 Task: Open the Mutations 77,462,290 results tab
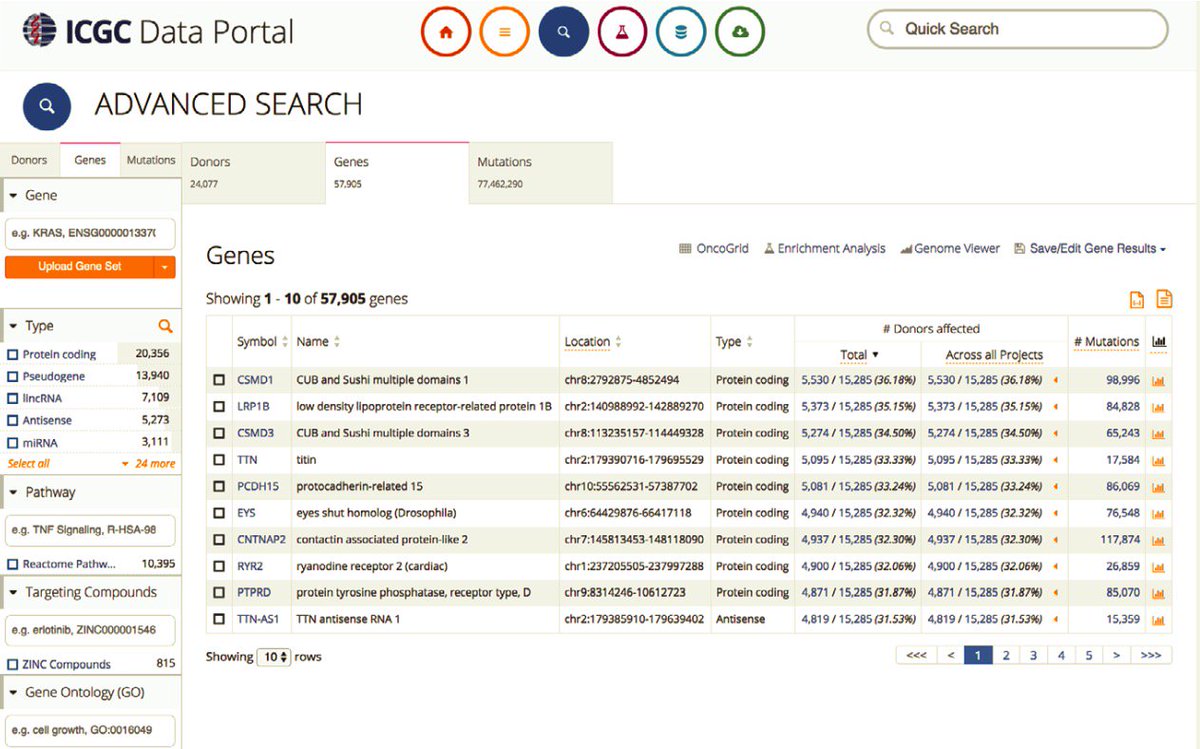(540, 173)
